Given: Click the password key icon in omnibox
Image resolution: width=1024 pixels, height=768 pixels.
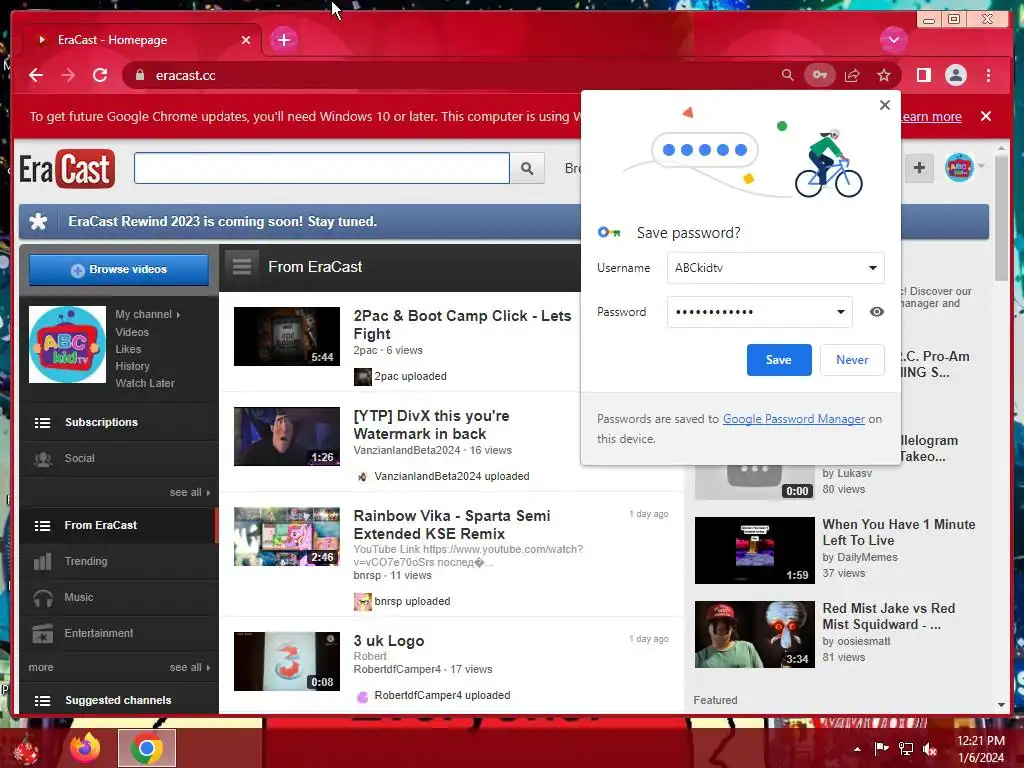Looking at the screenshot, I should coord(820,75).
